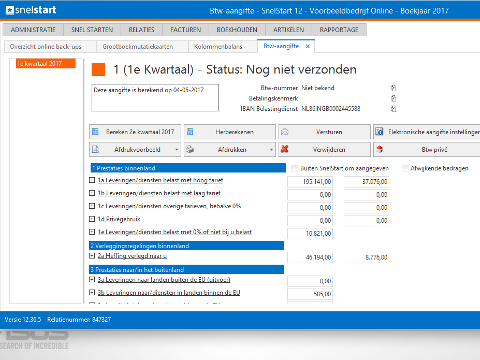This screenshot has height=360, width=480.
Task: Toggle Afwijkende bedragen checkbox
Action: coord(405,168)
